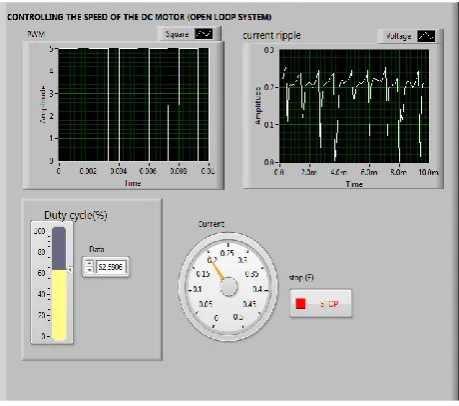This screenshot has height=406, width=459.
Task: Click the PWM waveform graph area
Action: click(x=133, y=104)
